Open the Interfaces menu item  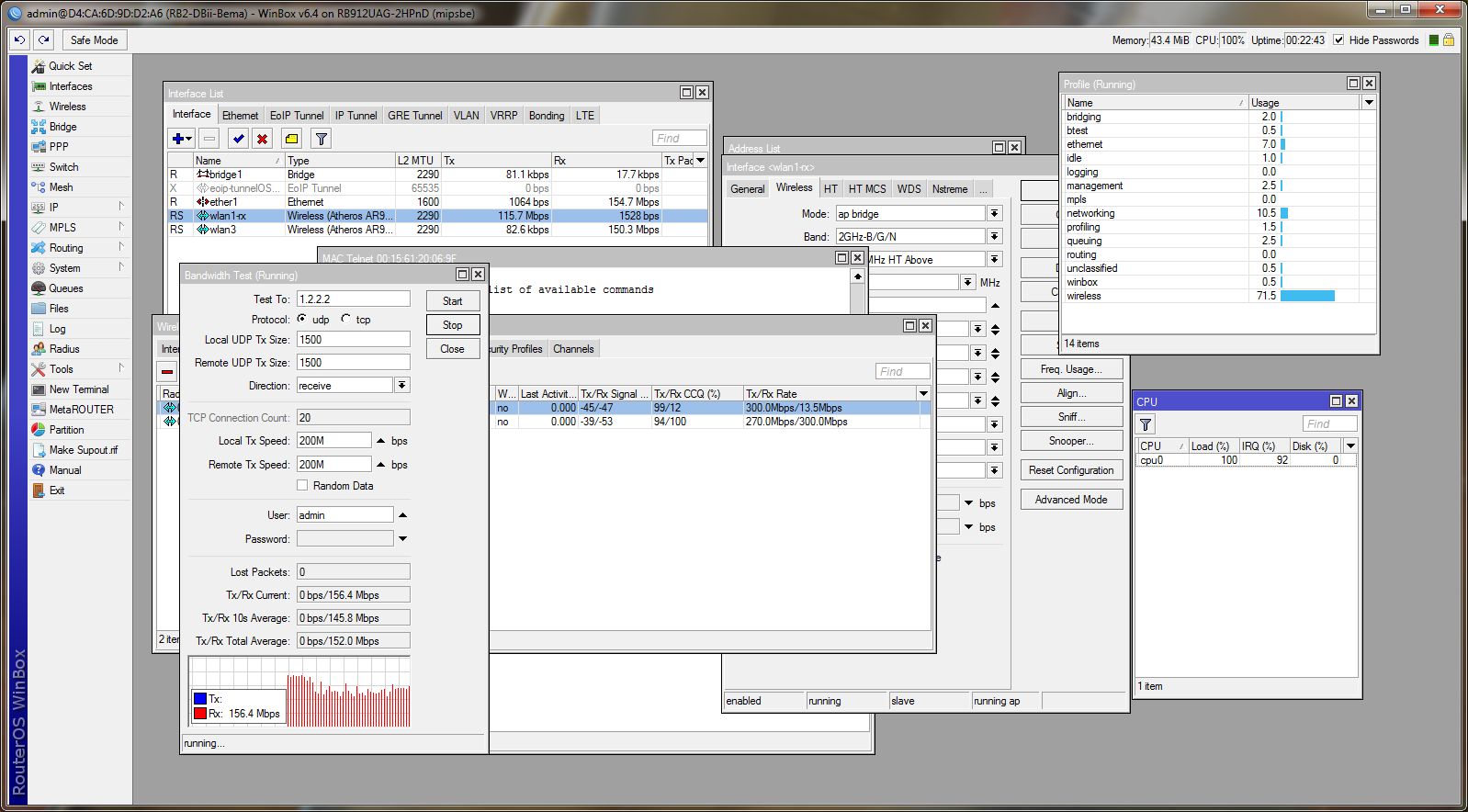coord(70,86)
